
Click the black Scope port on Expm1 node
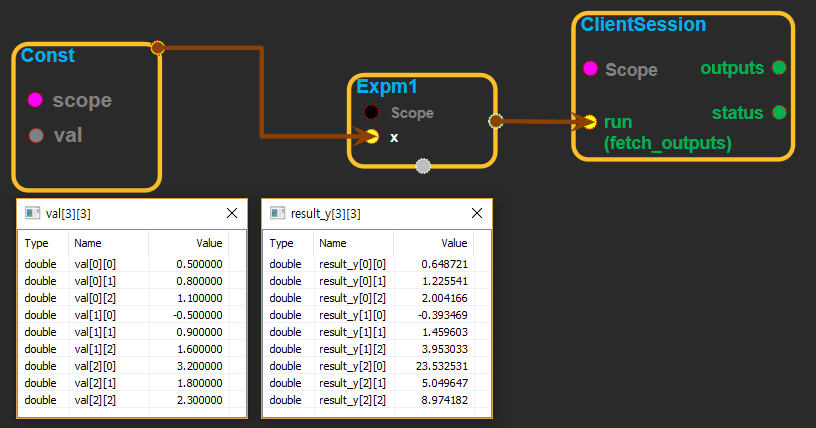pos(371,113)
